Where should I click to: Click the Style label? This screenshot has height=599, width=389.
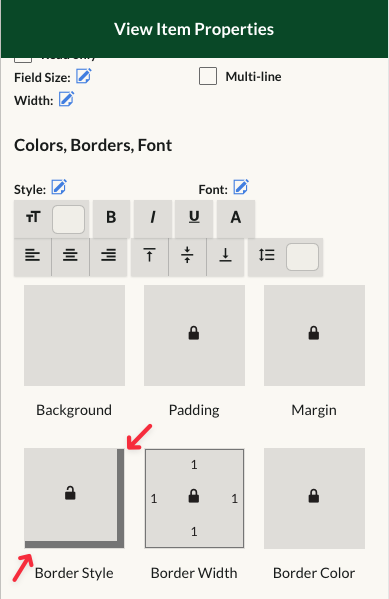click(x=30, y=189)
